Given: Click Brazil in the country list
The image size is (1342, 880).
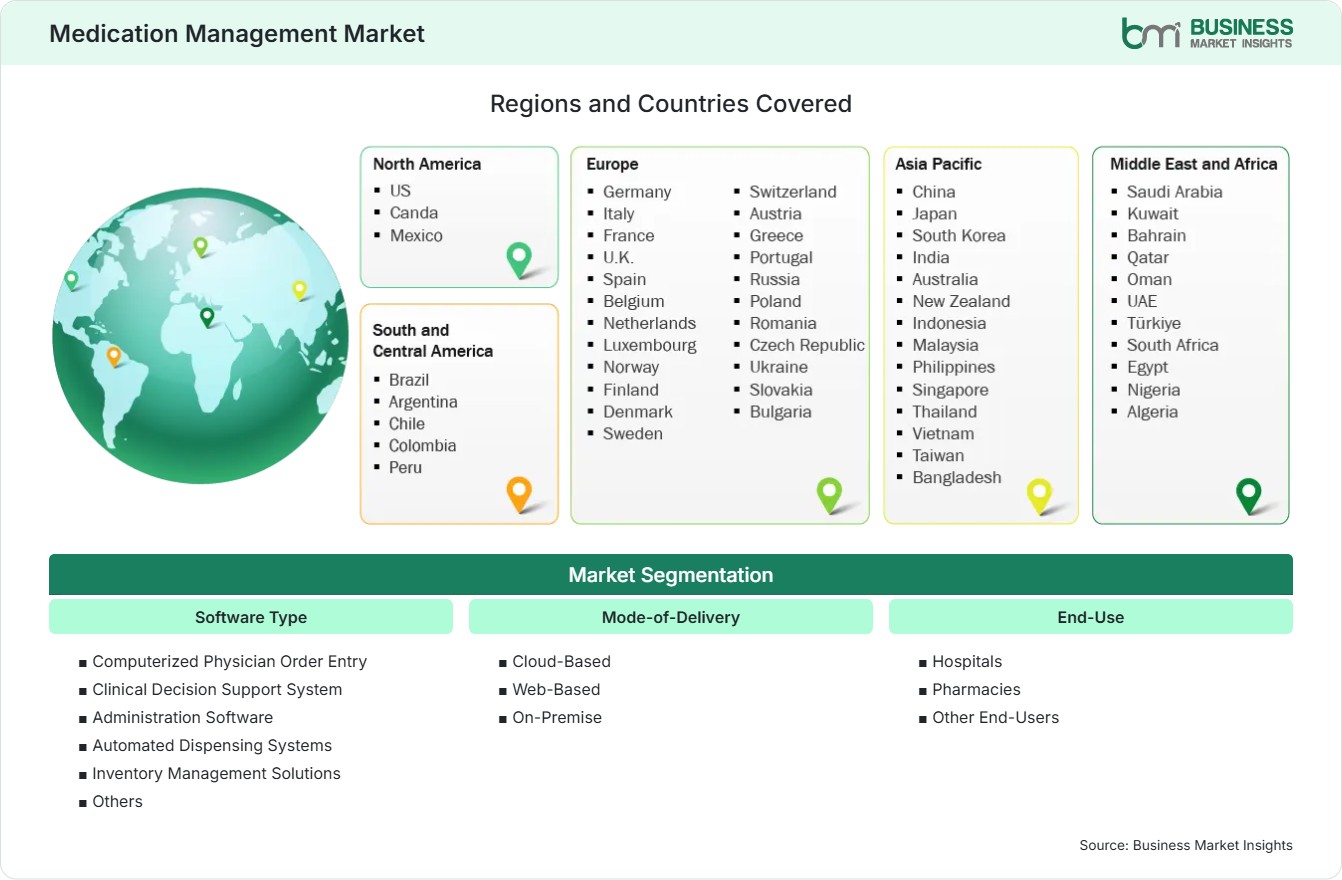Looking at the screenshot, I should (x=409, y=379).
